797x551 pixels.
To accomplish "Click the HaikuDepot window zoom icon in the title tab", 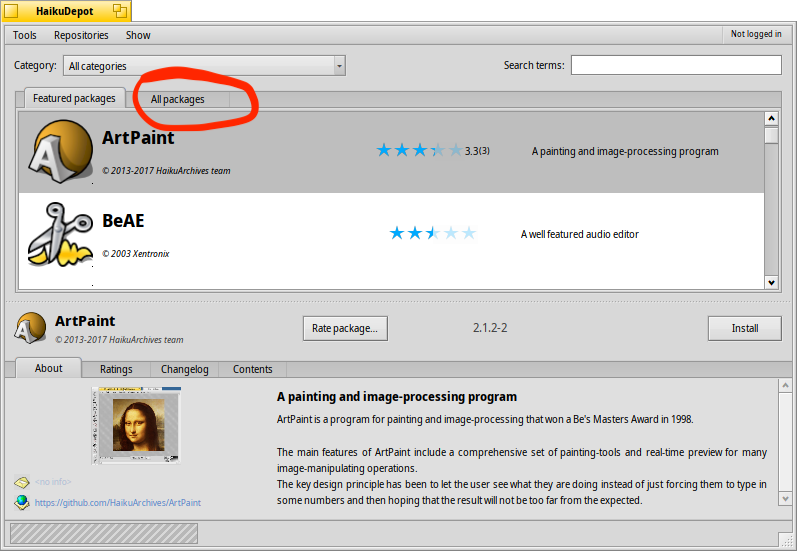I will click(x=120, y=11).
